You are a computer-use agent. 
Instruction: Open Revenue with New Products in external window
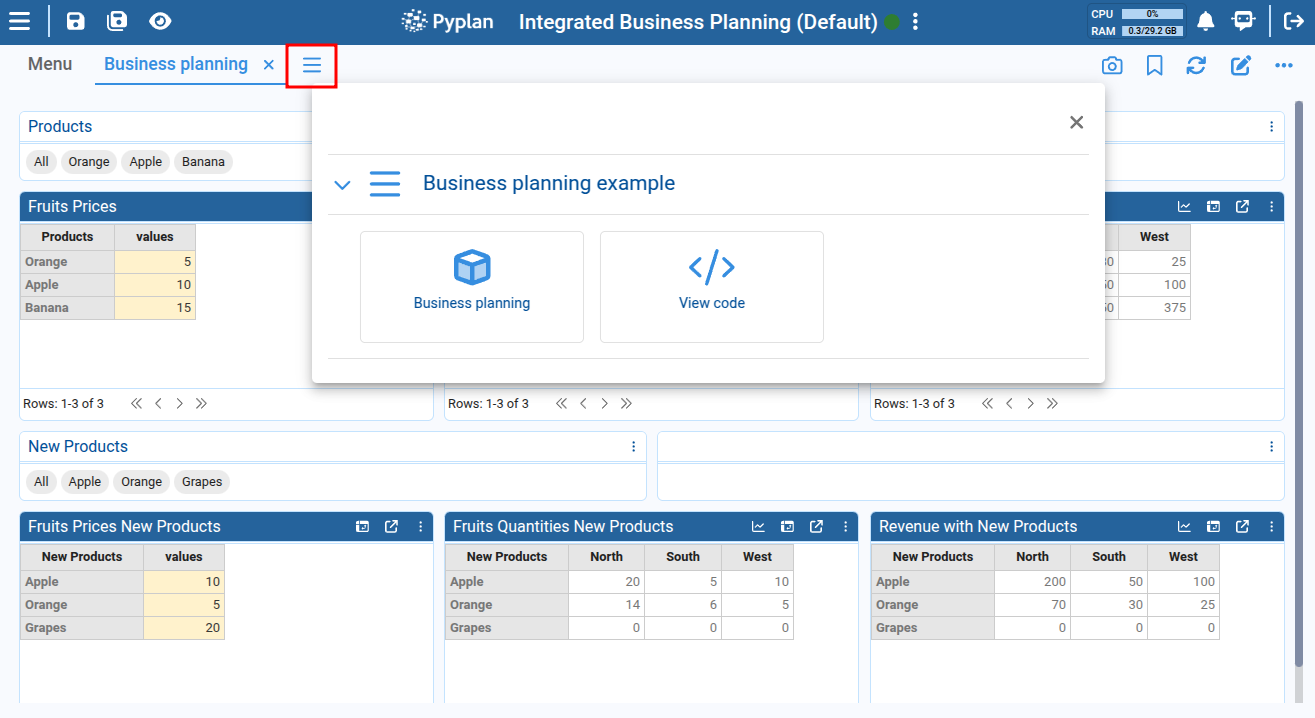click(1242, 527)
